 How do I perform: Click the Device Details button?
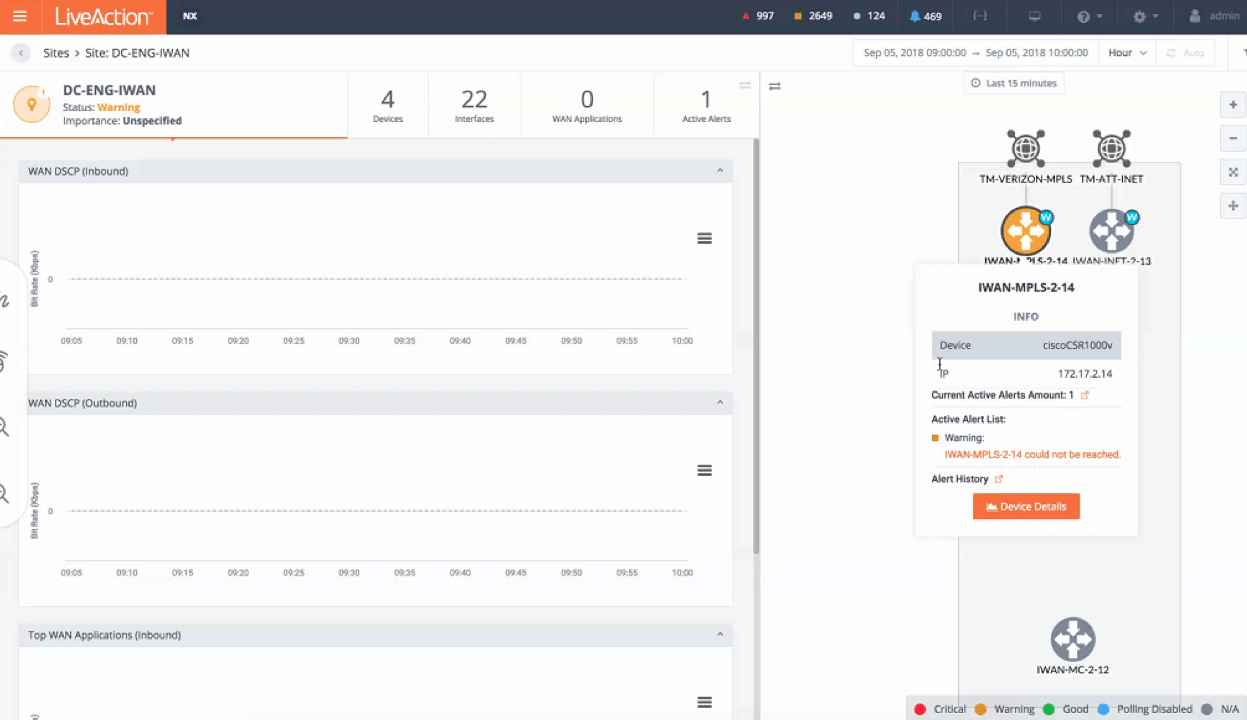click(x=1026, y=507)
